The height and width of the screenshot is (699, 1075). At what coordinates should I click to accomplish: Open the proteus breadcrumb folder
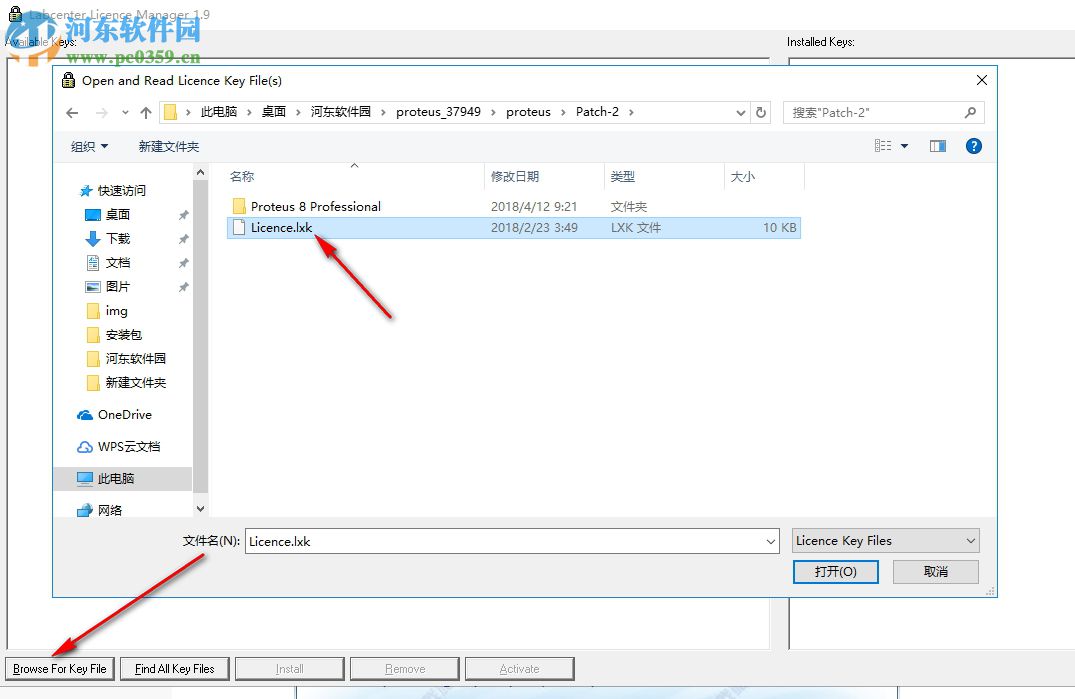(x=529, y=112)
